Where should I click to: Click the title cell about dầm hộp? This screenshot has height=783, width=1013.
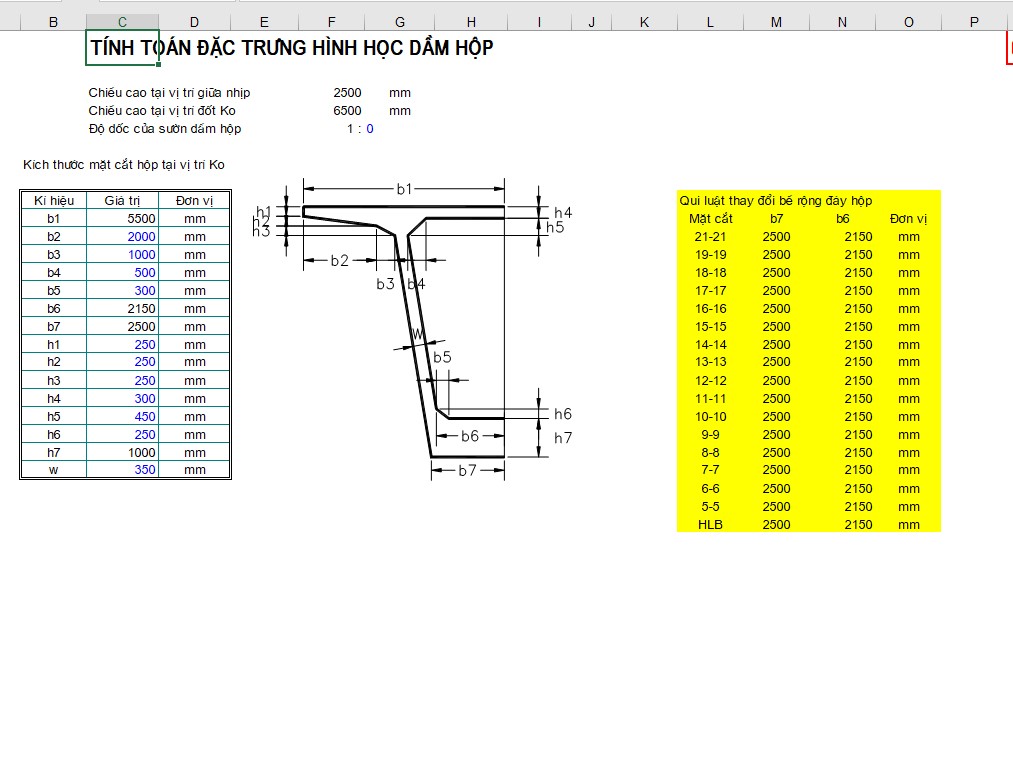(291, 47)
